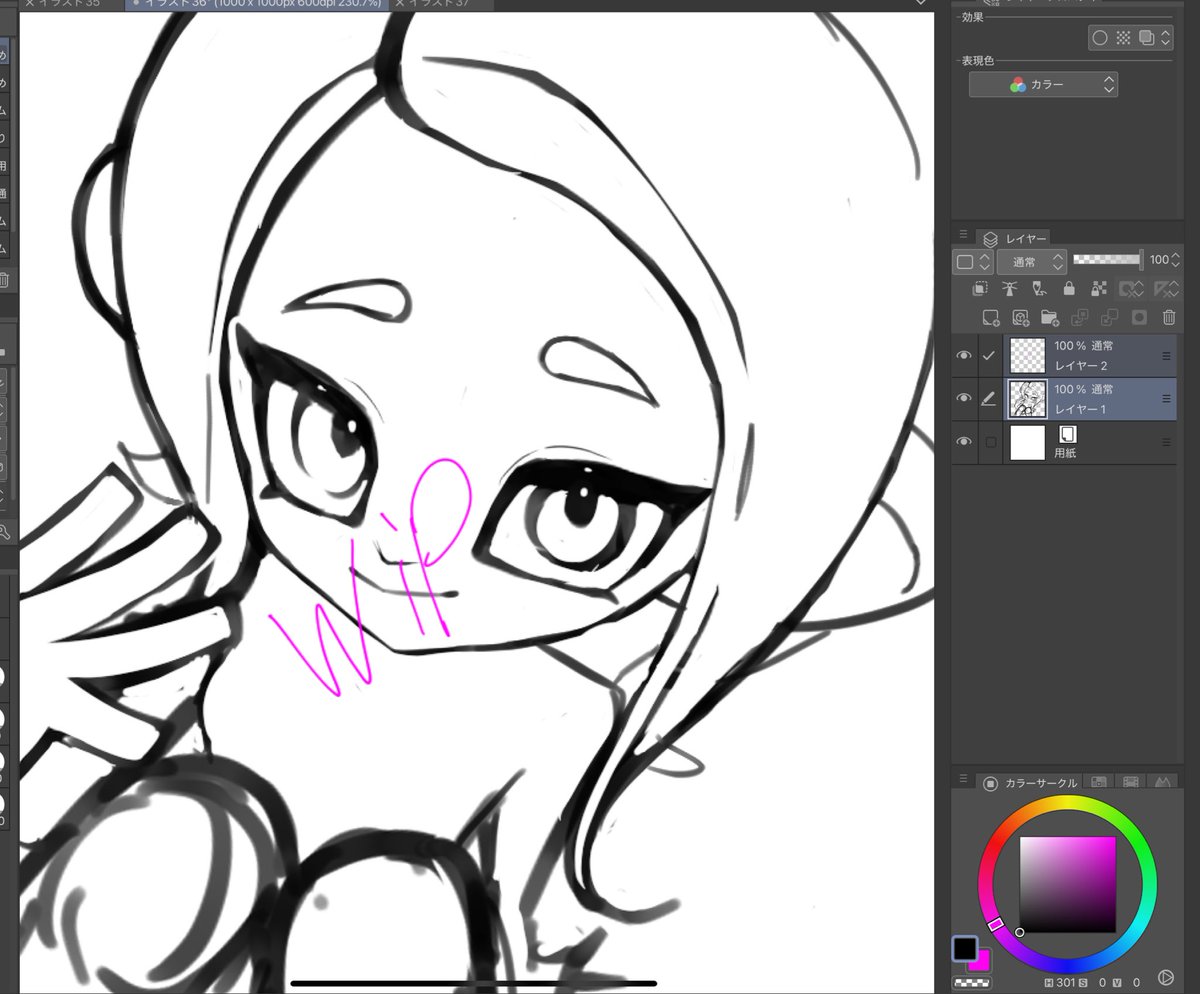Image resolution: width=1200 pixels, height=994 pixels.
Task: Open the palette color square dropdown in layer panel
Action: tap(973, 262)
